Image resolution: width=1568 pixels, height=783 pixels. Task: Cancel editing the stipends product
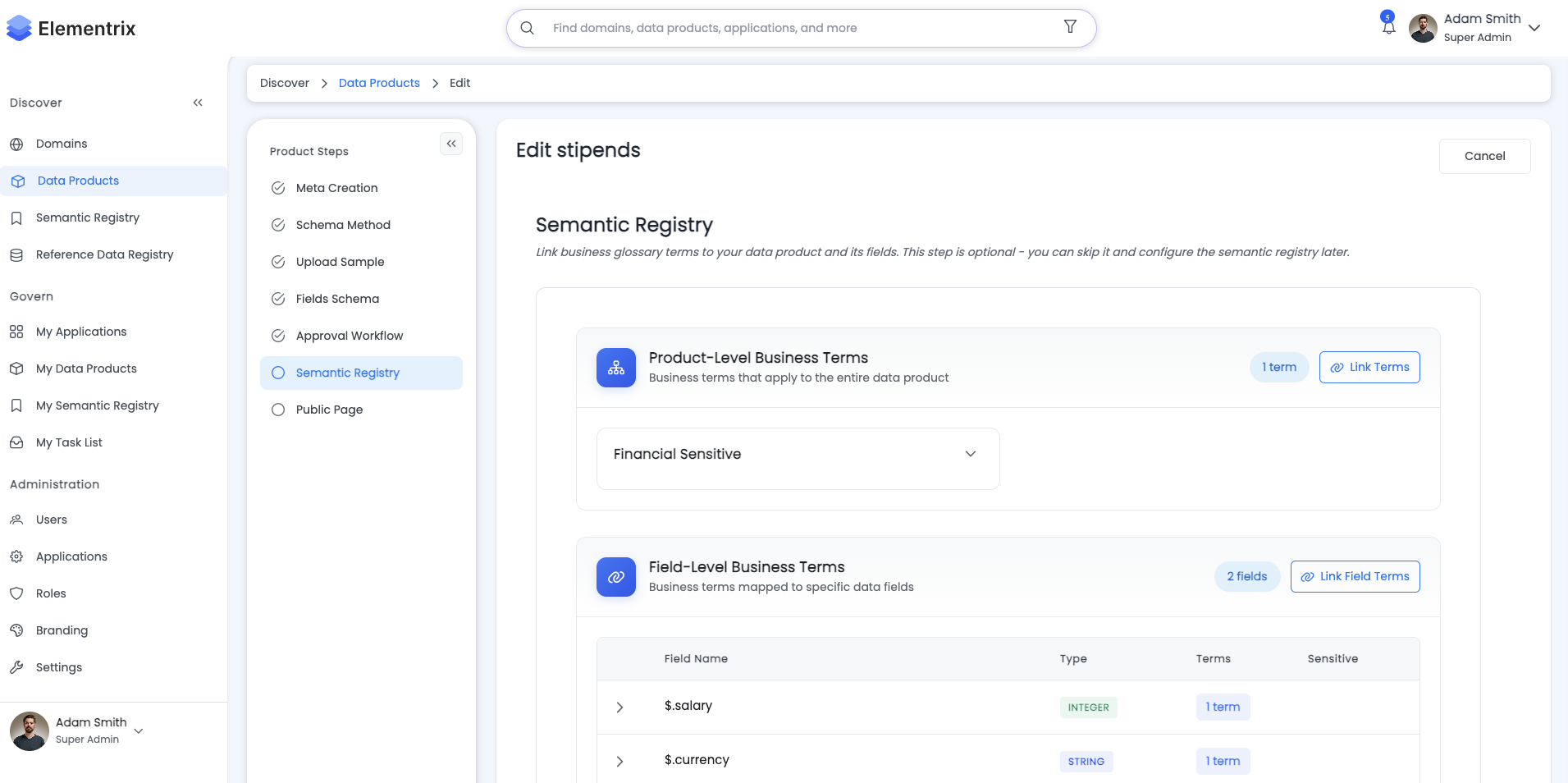pyautogui.click(x=1484, y=156)
